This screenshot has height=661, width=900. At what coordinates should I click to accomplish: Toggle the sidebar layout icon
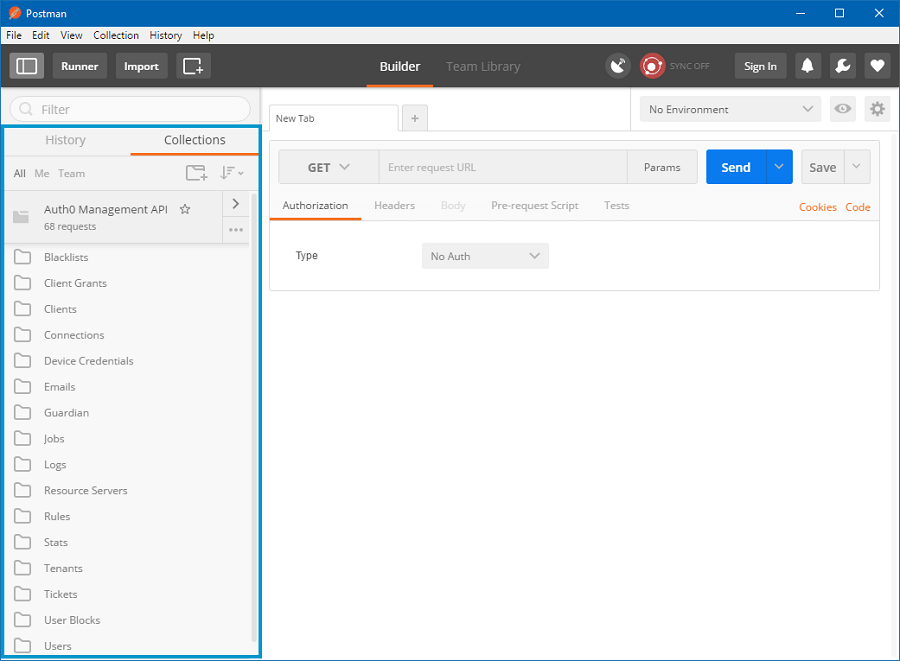pyautogui.click(x=26, y=65)
